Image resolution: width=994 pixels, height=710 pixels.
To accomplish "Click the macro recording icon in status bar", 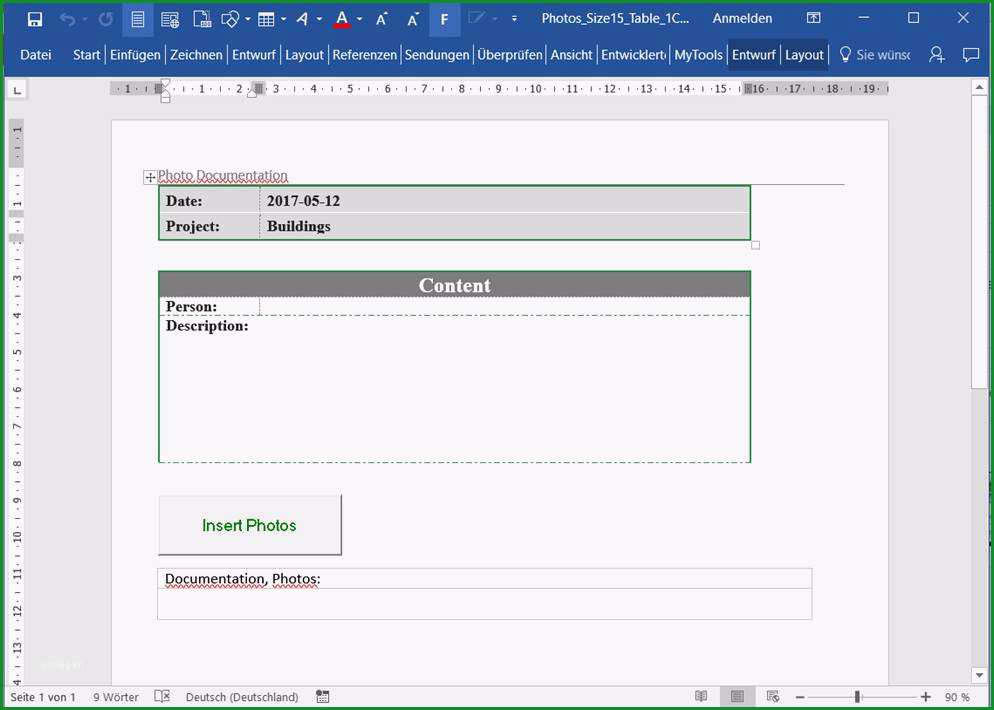I will (x=323, y=697).
